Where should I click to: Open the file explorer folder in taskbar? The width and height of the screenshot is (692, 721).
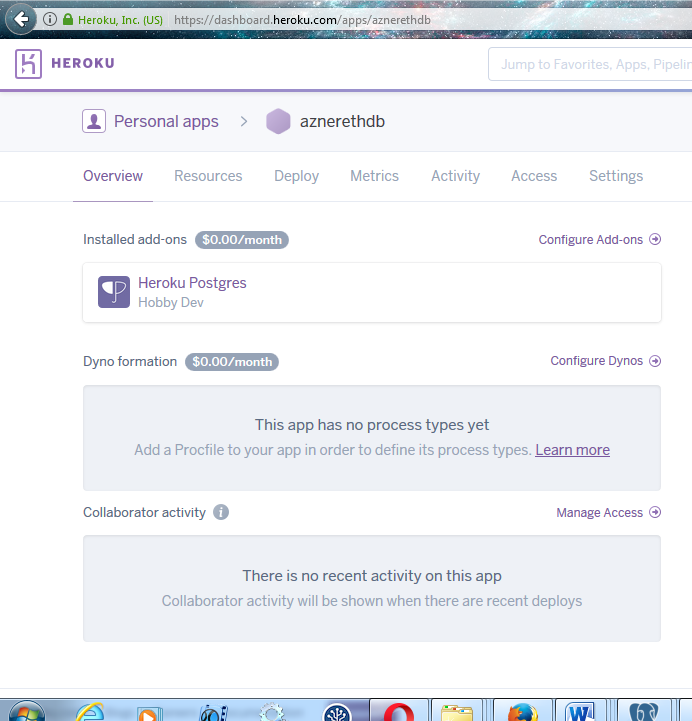pyautogui.click(x=456, y=712)
